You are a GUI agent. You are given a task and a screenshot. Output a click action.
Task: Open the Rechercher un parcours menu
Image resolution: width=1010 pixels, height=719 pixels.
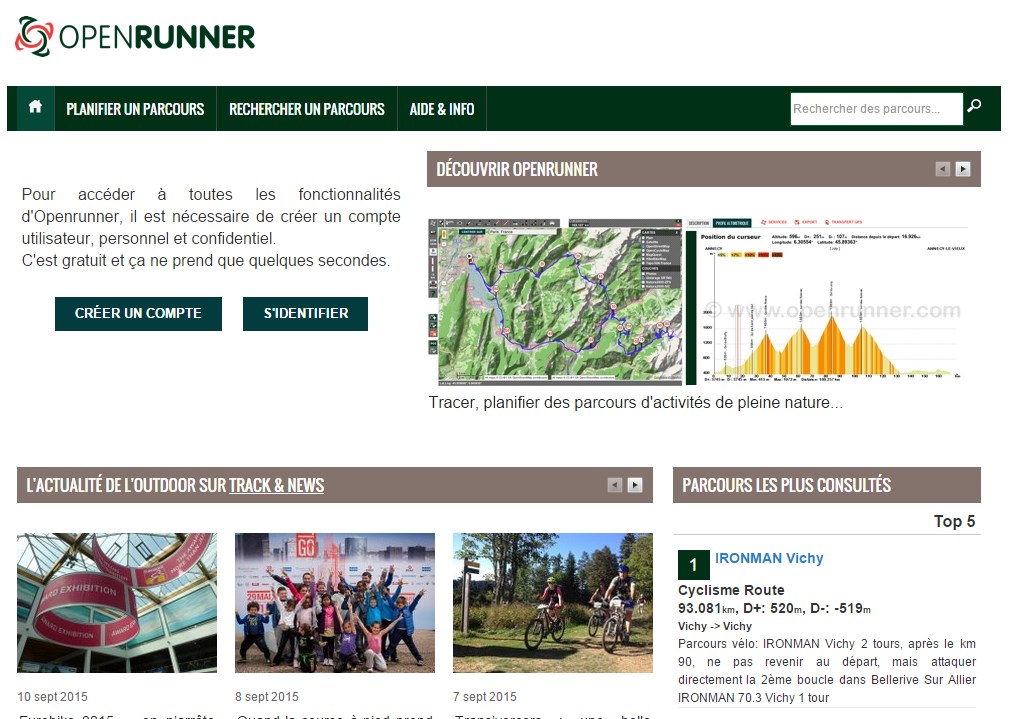pyautogui.click(x=306, y=109)
